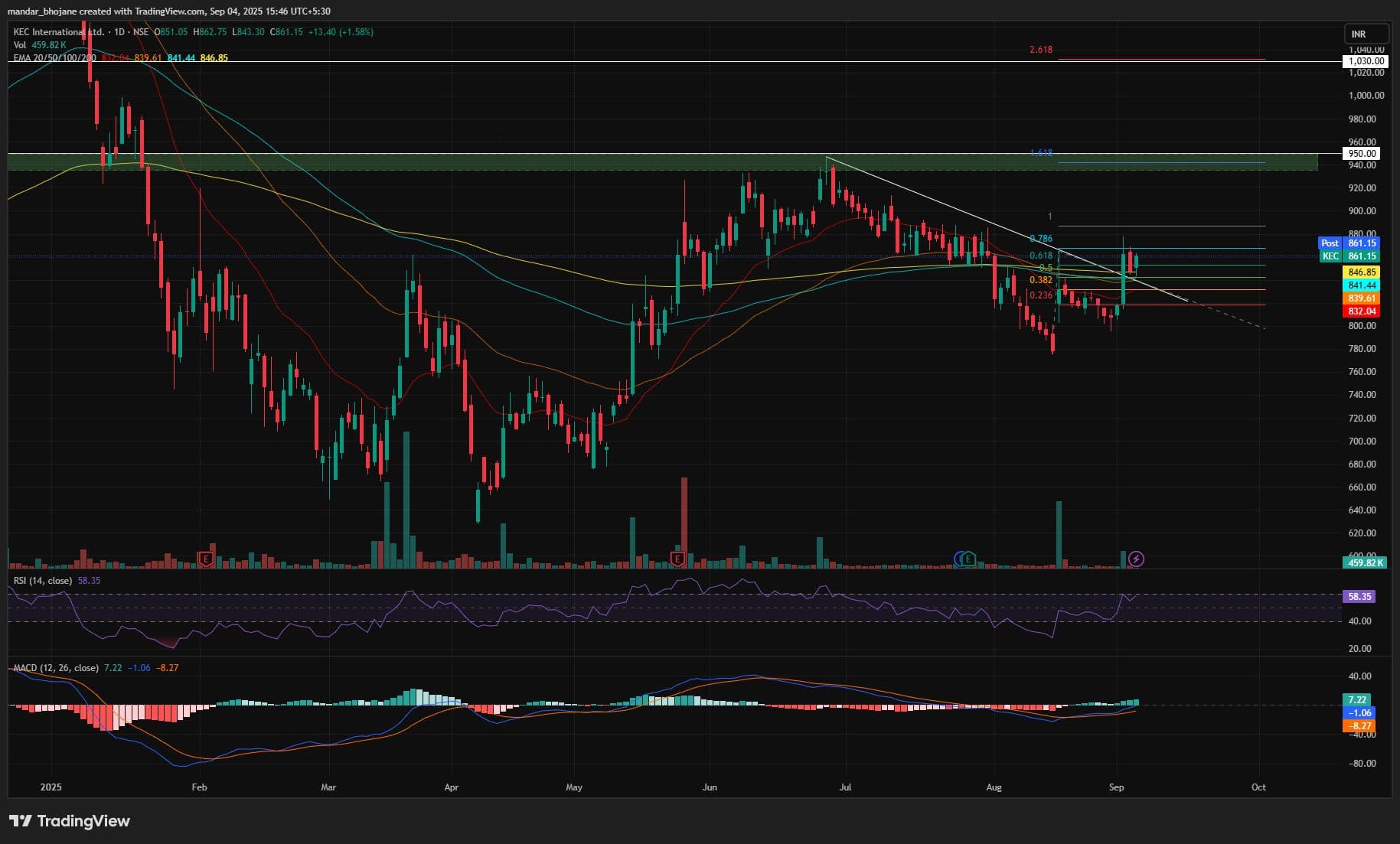This screenshot has height=844, width=1400.
Task: Click the 1,030.00 horizontal line price label
Action: [x=1365, y=61]
